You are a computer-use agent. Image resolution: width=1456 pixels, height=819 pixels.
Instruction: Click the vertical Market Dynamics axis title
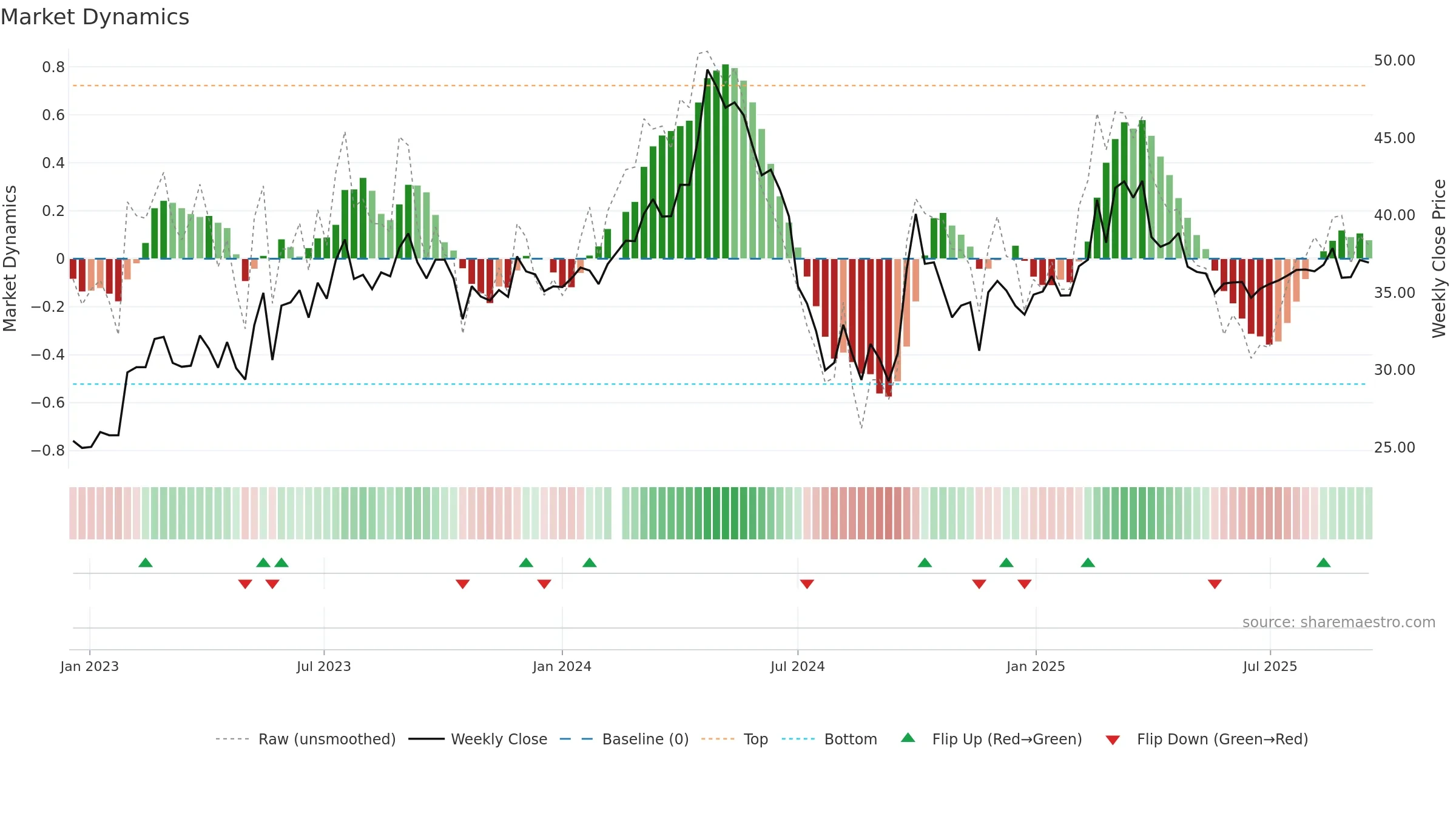tap(10, 258)
